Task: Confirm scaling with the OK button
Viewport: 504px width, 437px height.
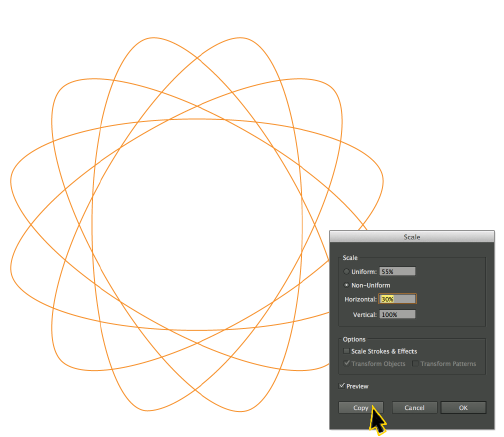Action: coord(463,408)
